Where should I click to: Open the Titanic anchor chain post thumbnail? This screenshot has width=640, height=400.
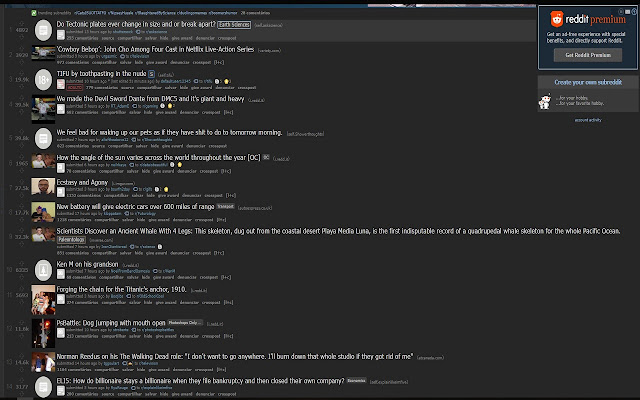point(43,300)
